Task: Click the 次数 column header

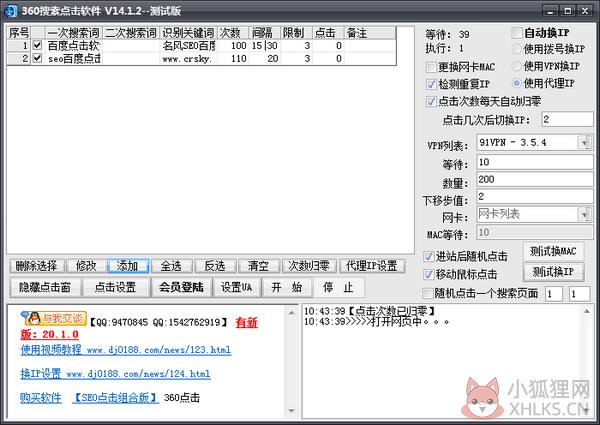Action: click(x=233, y=33)
